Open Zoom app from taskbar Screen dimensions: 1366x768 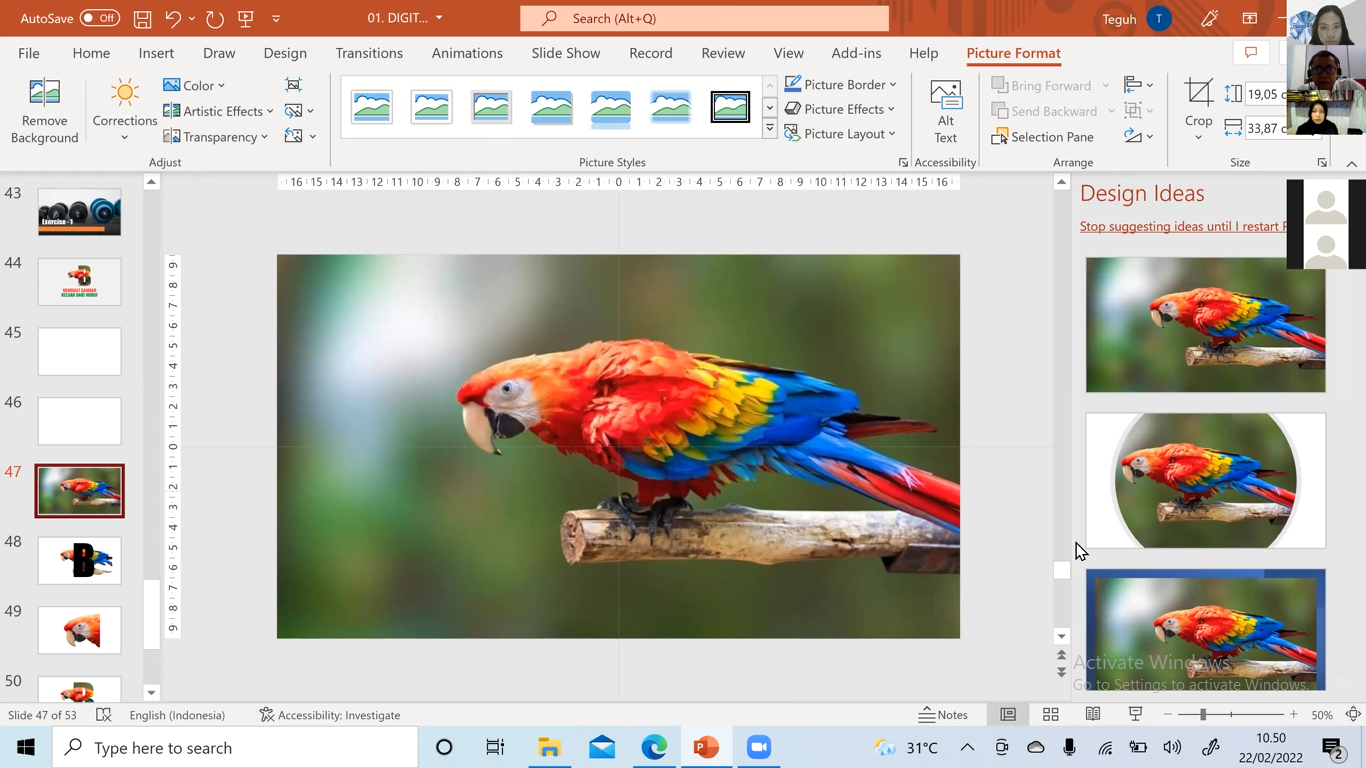point(759,747)
